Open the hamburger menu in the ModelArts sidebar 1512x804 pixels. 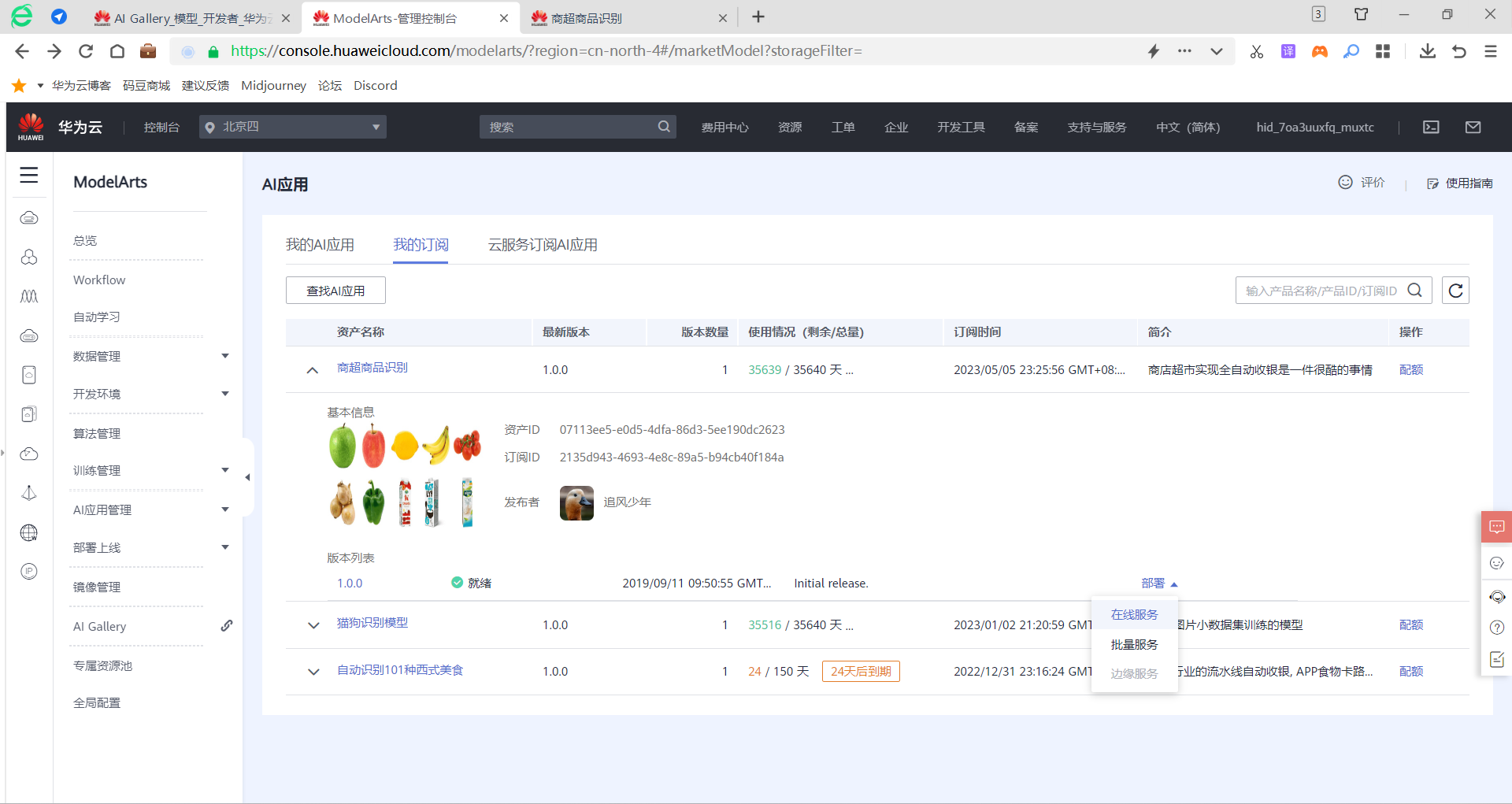29,175
